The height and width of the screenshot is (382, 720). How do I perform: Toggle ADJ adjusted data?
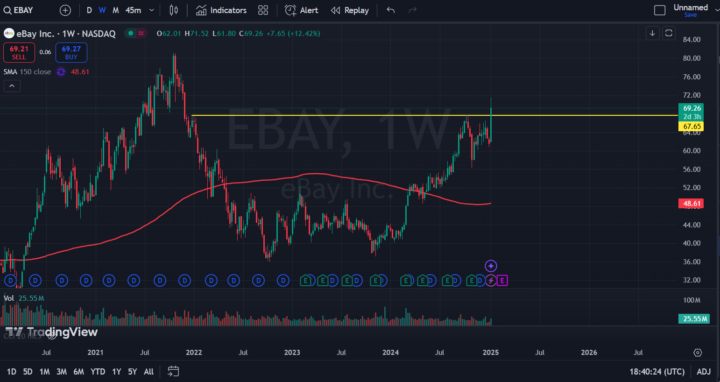tap(703, 371)
